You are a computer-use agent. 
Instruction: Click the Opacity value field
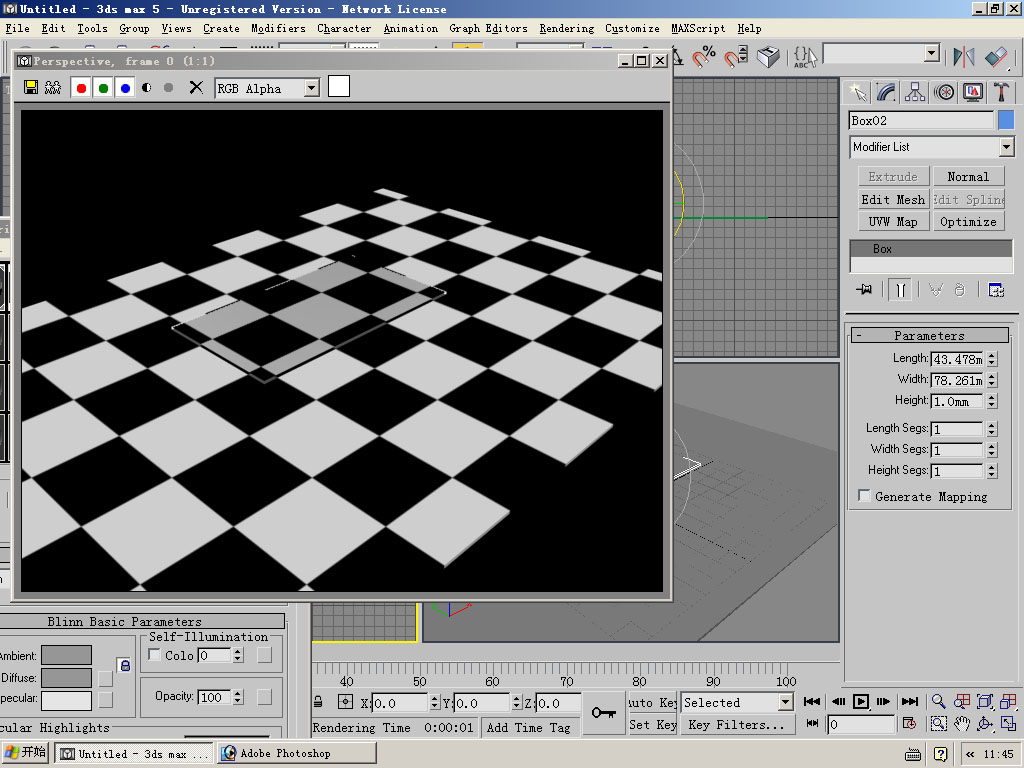tap(214, 697)
